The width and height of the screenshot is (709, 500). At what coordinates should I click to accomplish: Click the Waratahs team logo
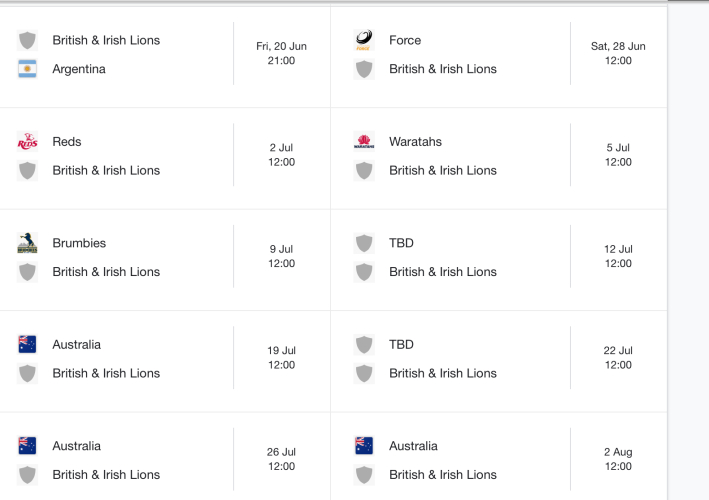364,142
